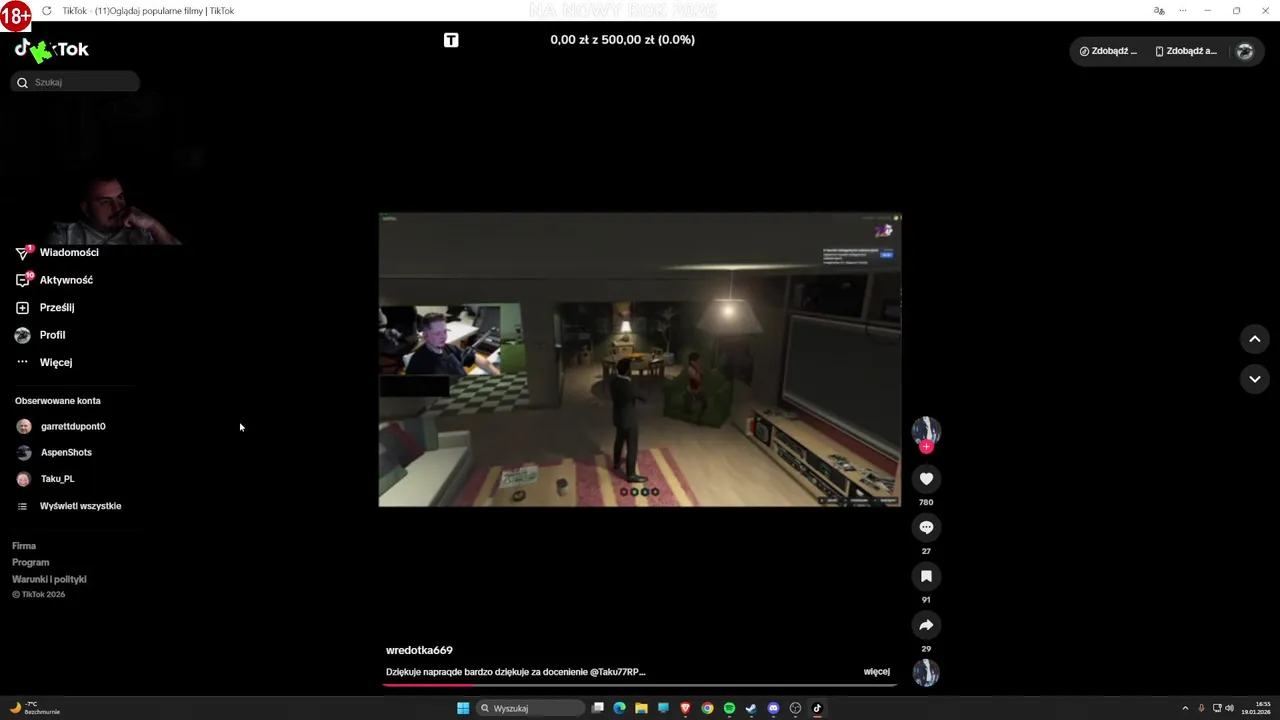
Task: Open the sound disc thumbnail under the share button
Action: [926, 673]
